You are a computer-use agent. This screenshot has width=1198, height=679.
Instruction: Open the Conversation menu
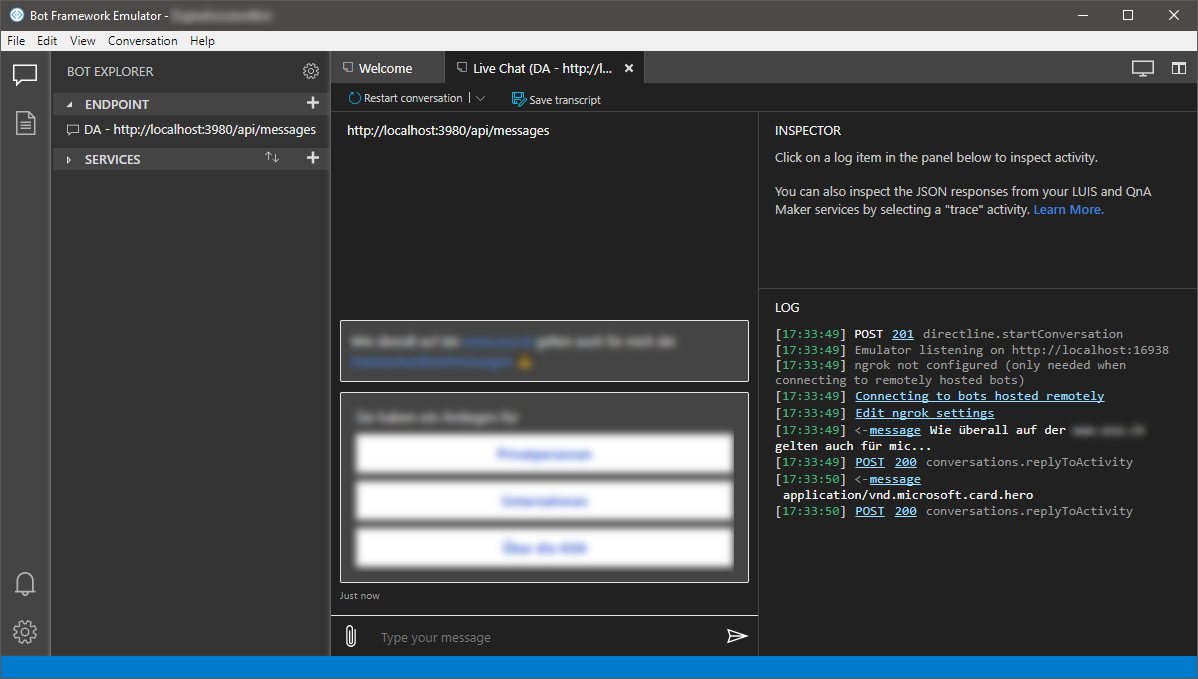tap(142, 40)
